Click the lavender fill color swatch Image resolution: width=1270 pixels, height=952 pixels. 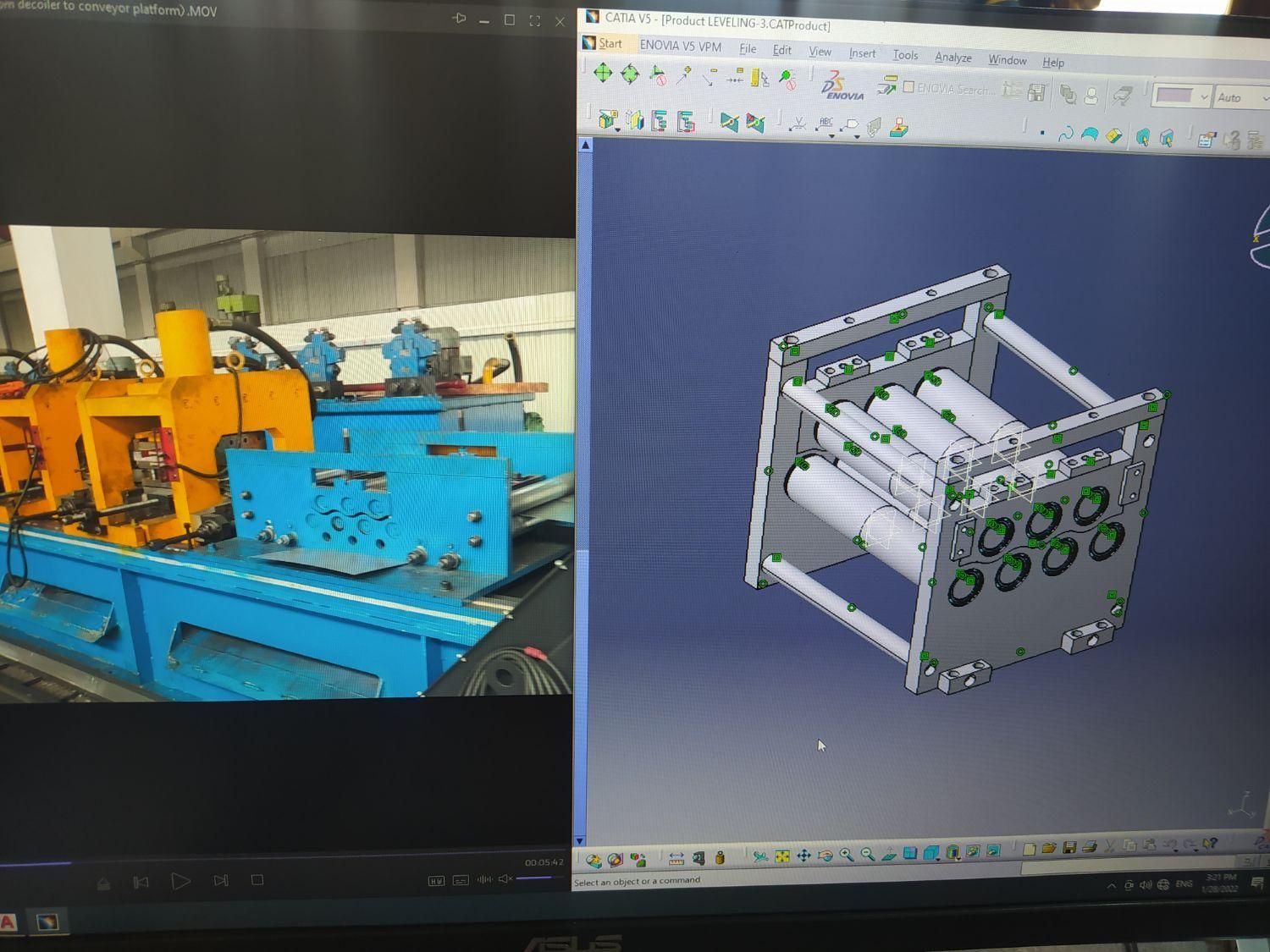coord(1174,95)
